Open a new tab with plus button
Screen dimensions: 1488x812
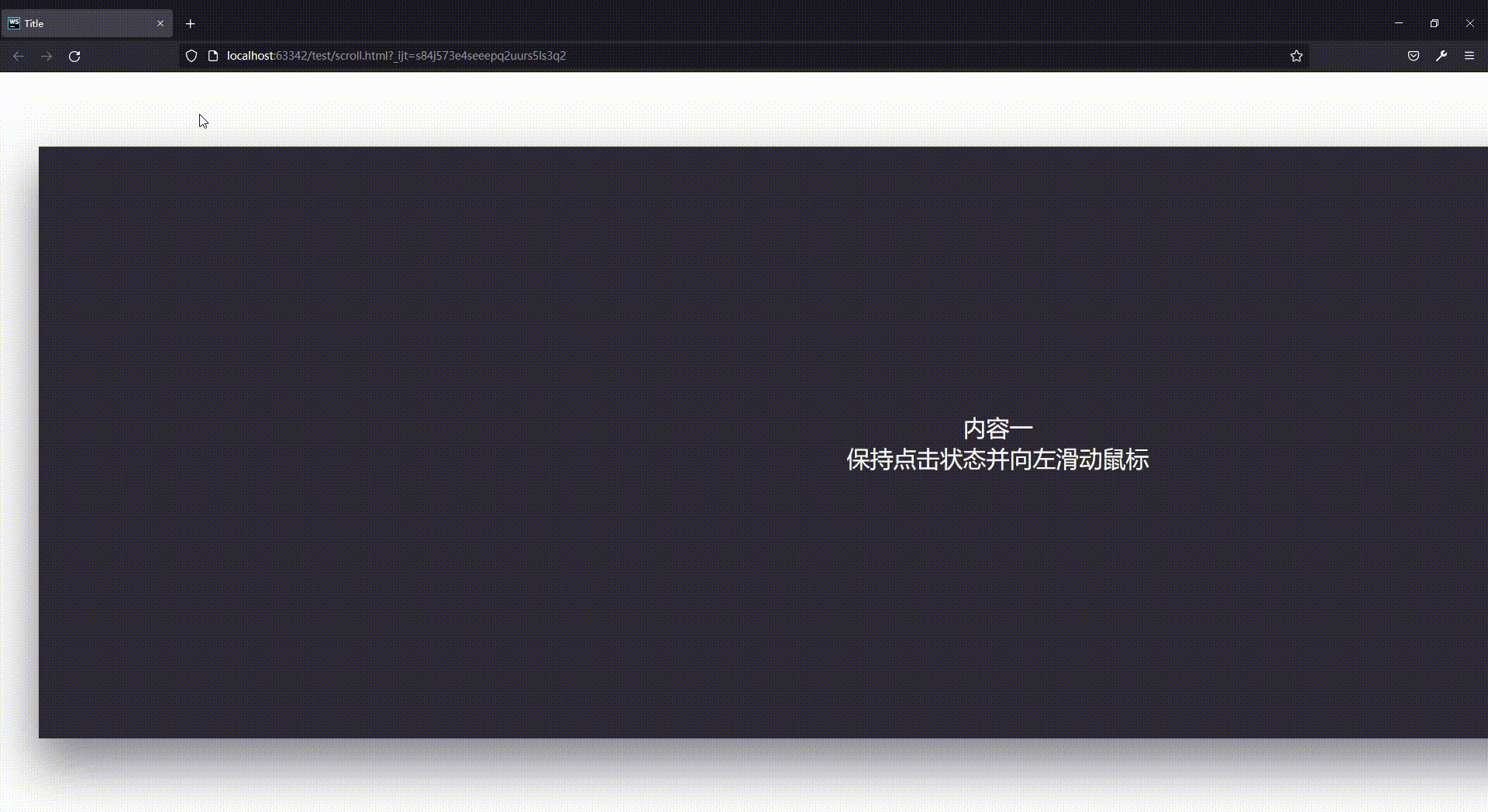click(190, 23)
